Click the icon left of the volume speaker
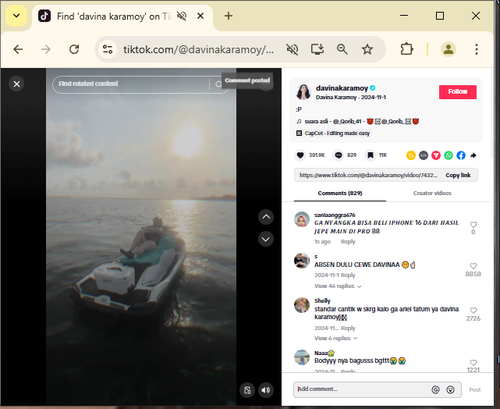The height and width of the screenshot is (409, 500). click(247, 390)
